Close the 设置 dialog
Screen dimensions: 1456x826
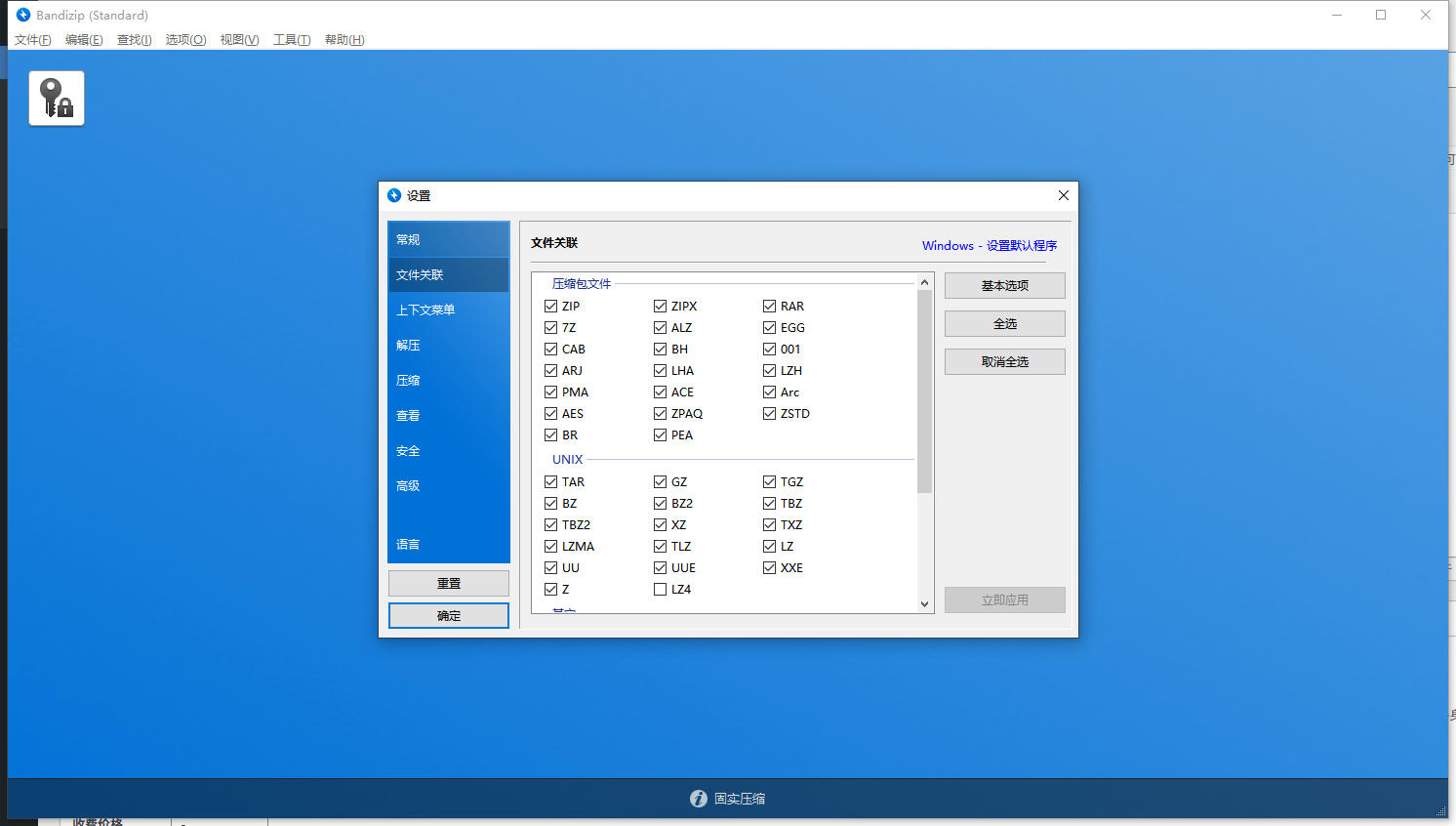tap(1063, 195)
